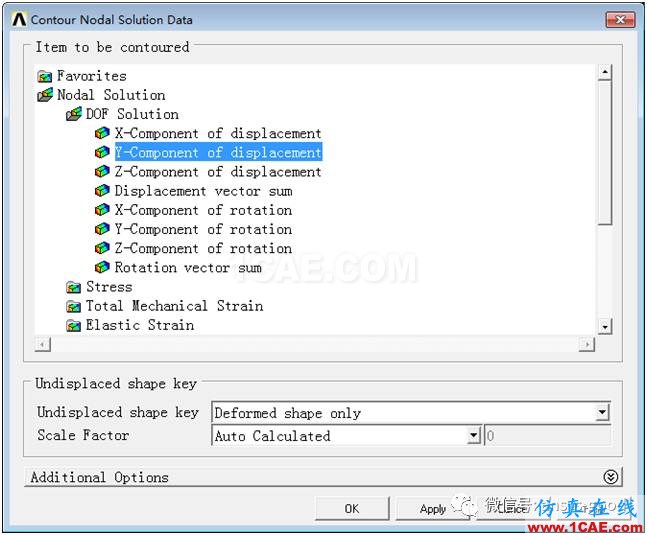Select the DOF Solution tree node

pyautogui.click(x=132, y=114)
